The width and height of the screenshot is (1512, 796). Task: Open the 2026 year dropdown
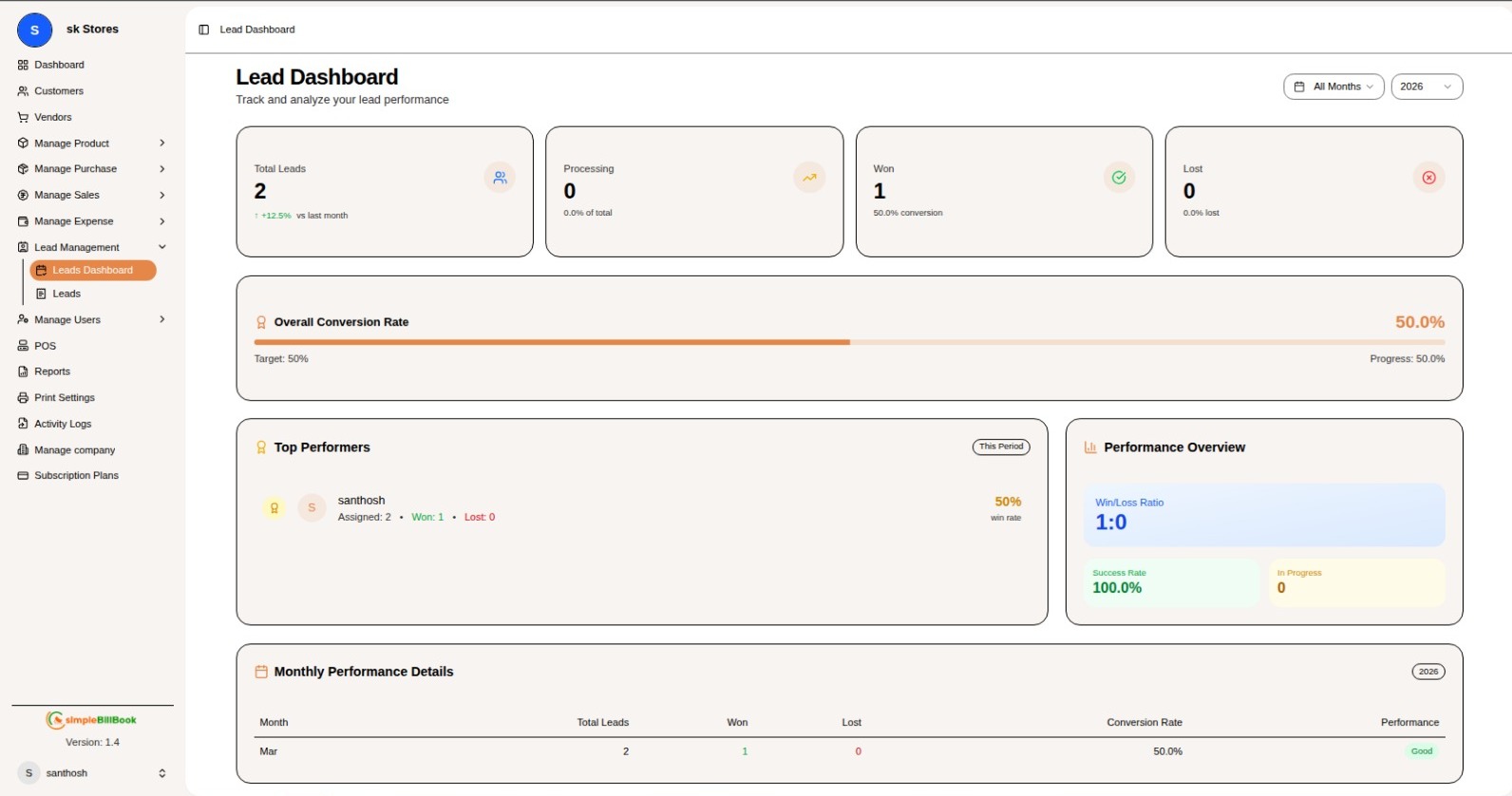tap(1426, 86)
